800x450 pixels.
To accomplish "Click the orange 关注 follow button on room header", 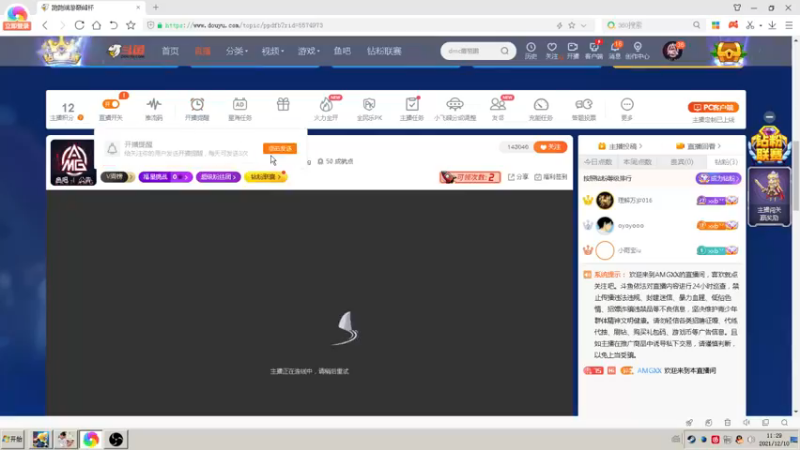I will tap(550, 147).
